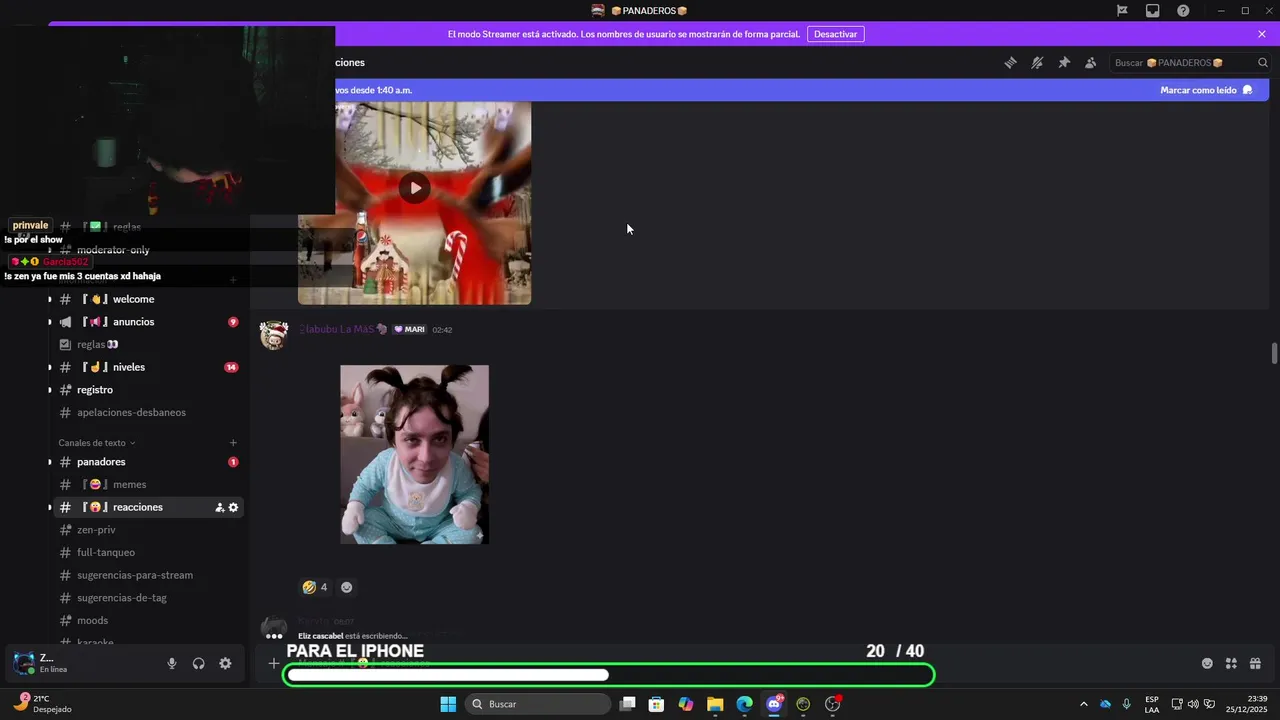
Task: Open the reglas channel with eyes emoji
Action: (x=98, y=344)
